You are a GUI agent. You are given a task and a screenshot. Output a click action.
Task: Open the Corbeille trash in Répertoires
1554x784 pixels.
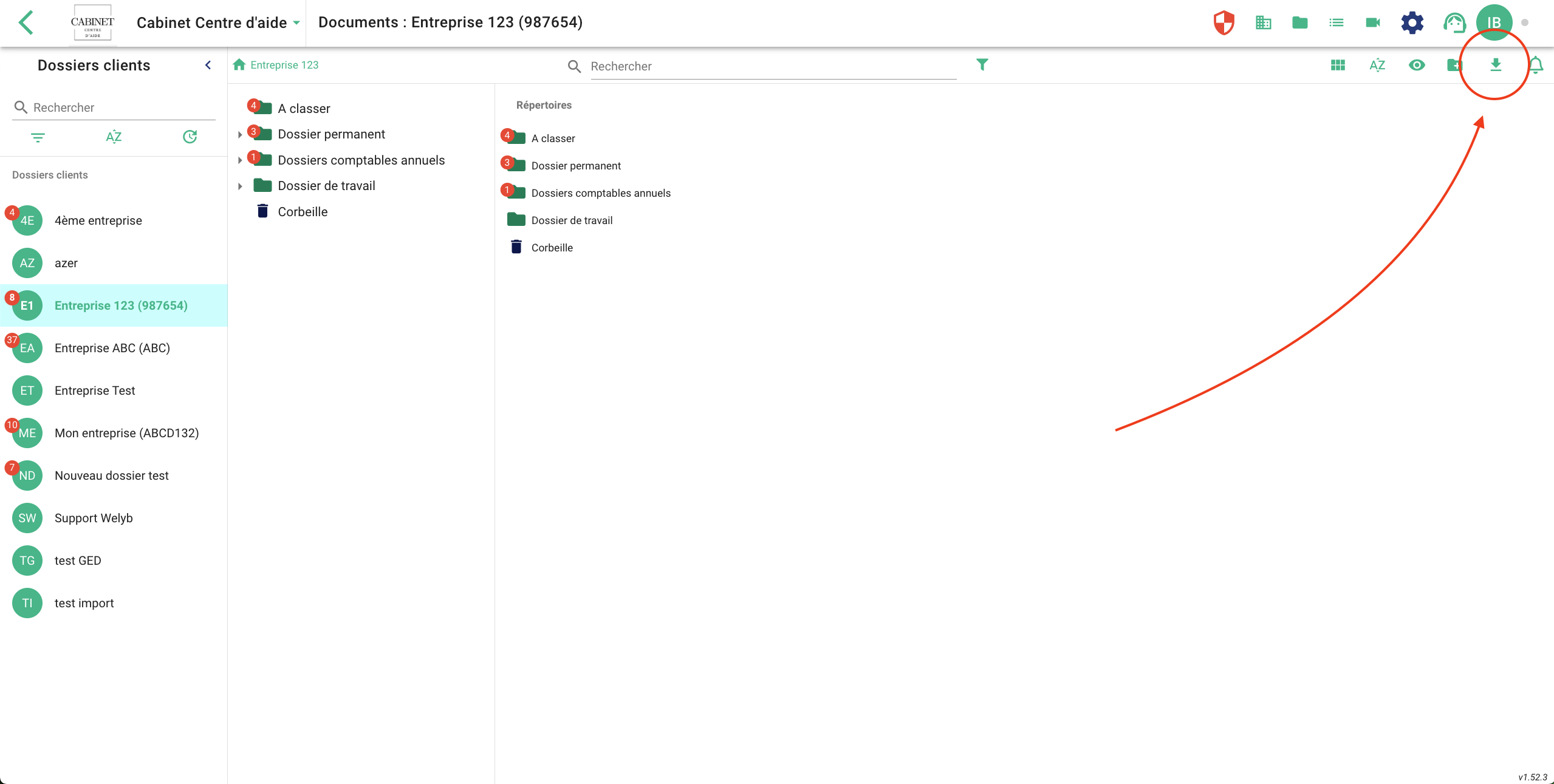[552, 248]
